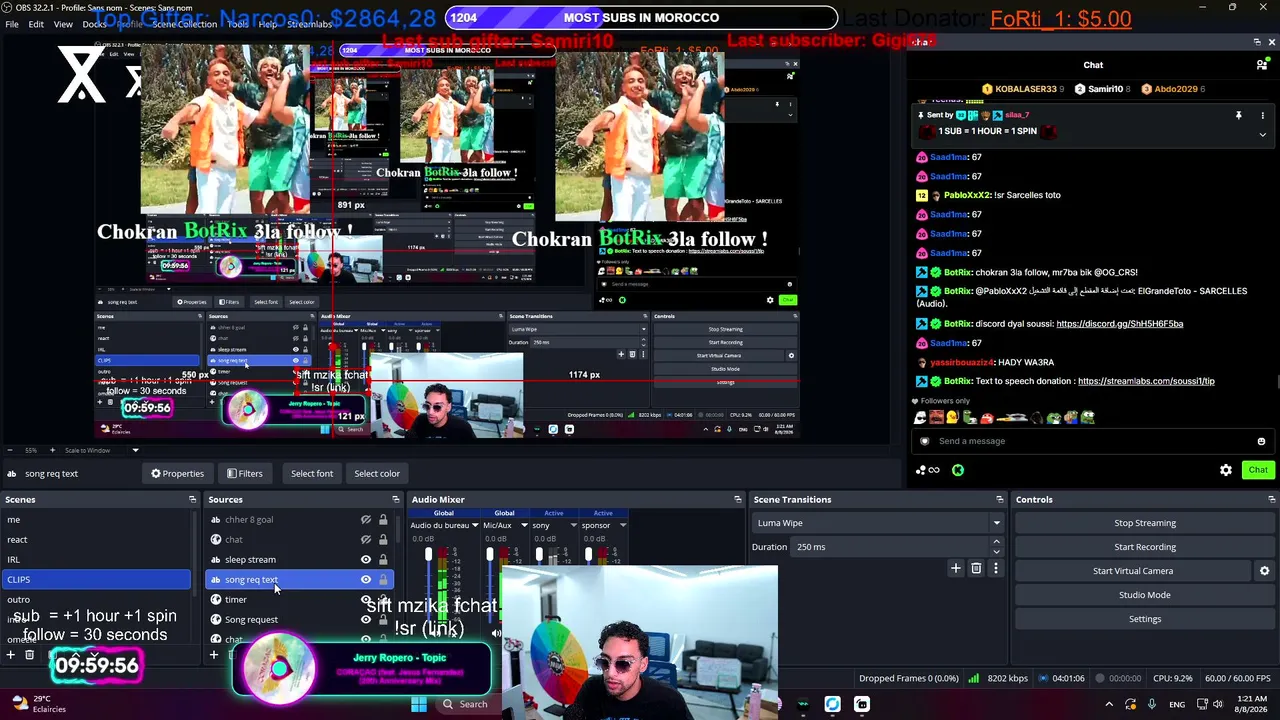Open Audio du bureau mixer dropdown
Viewport: 1280px width, 720px height.
click(475, 525)
